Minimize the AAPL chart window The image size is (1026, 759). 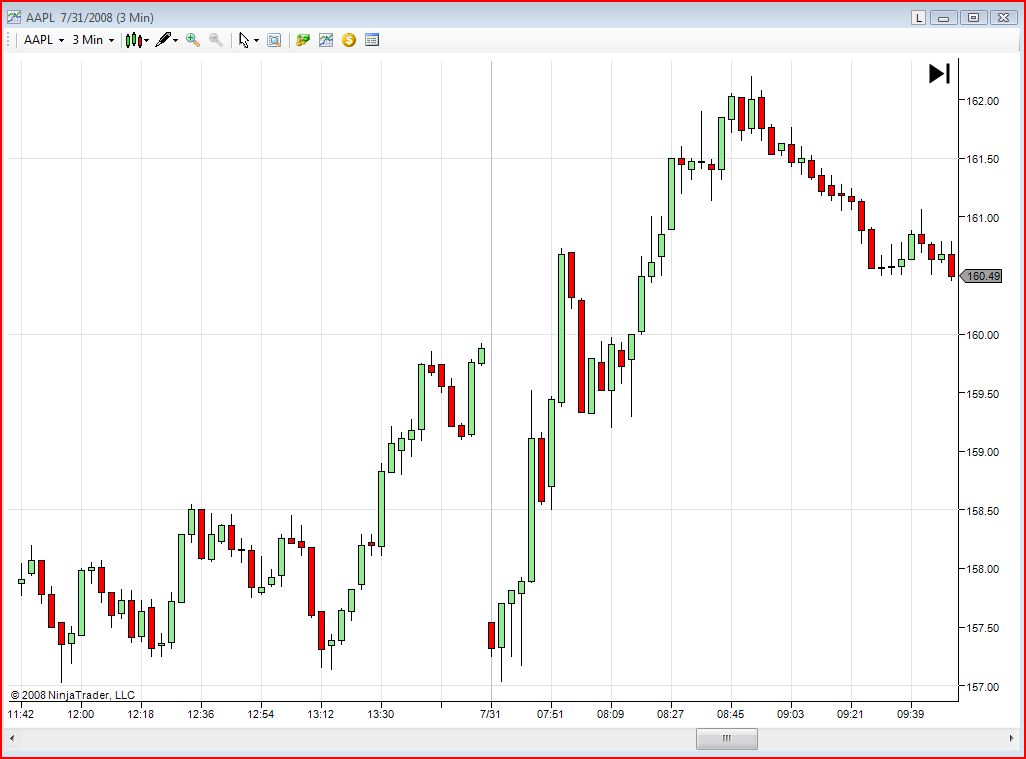click(x=944, y=18)
